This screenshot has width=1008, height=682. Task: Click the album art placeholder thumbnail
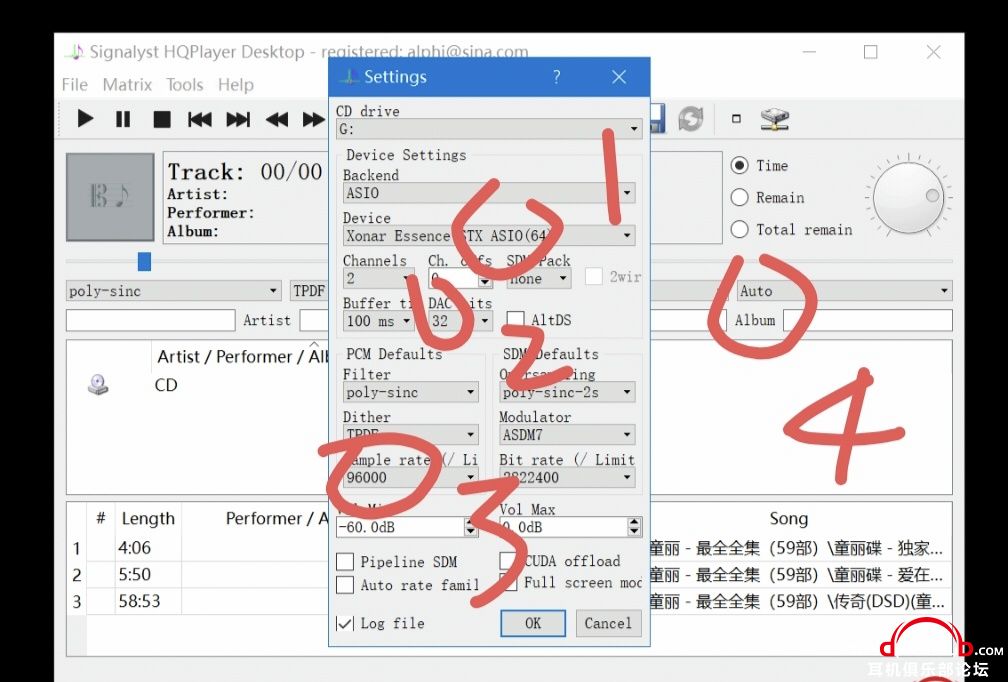(110, 197)
